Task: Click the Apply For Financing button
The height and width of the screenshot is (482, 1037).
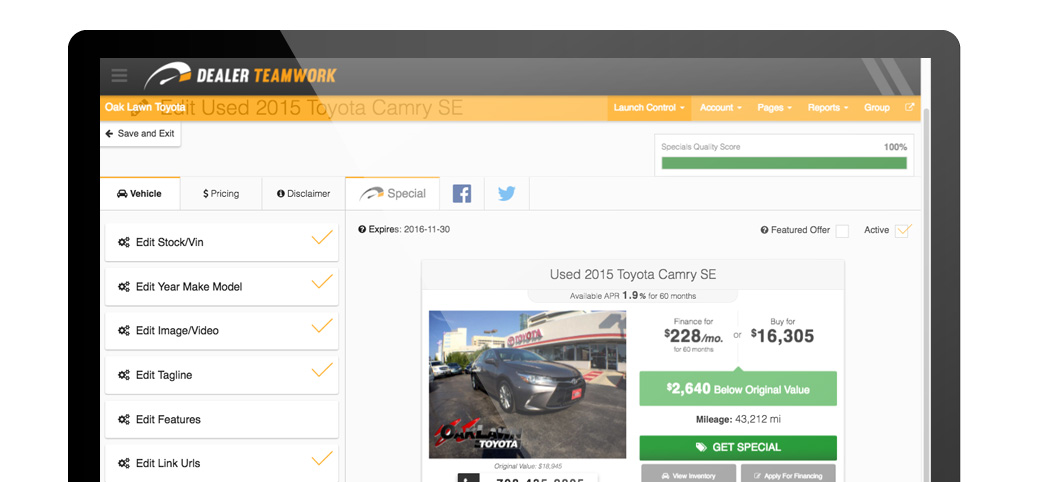Action: tap(788, 473)
